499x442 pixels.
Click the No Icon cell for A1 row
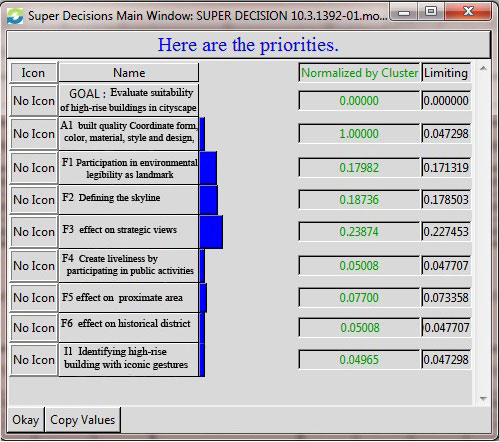pyautogui.click(x=34, y=134)
